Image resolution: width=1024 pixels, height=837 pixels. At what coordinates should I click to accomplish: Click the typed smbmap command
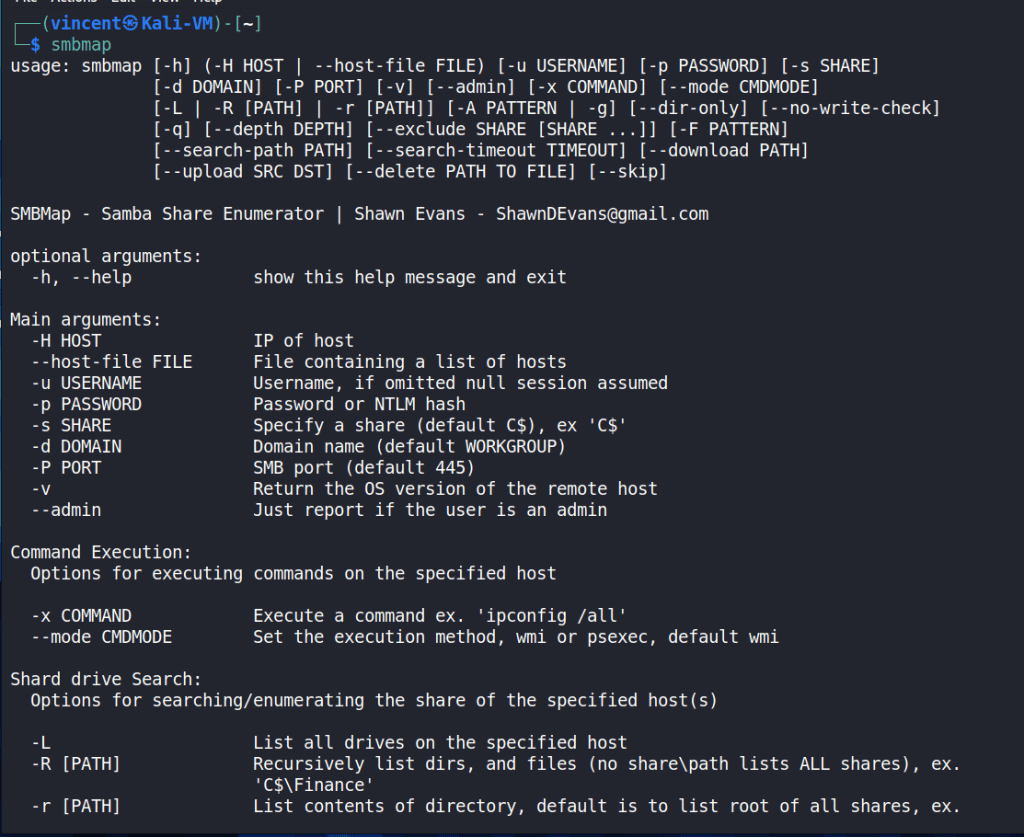point(81,44)
